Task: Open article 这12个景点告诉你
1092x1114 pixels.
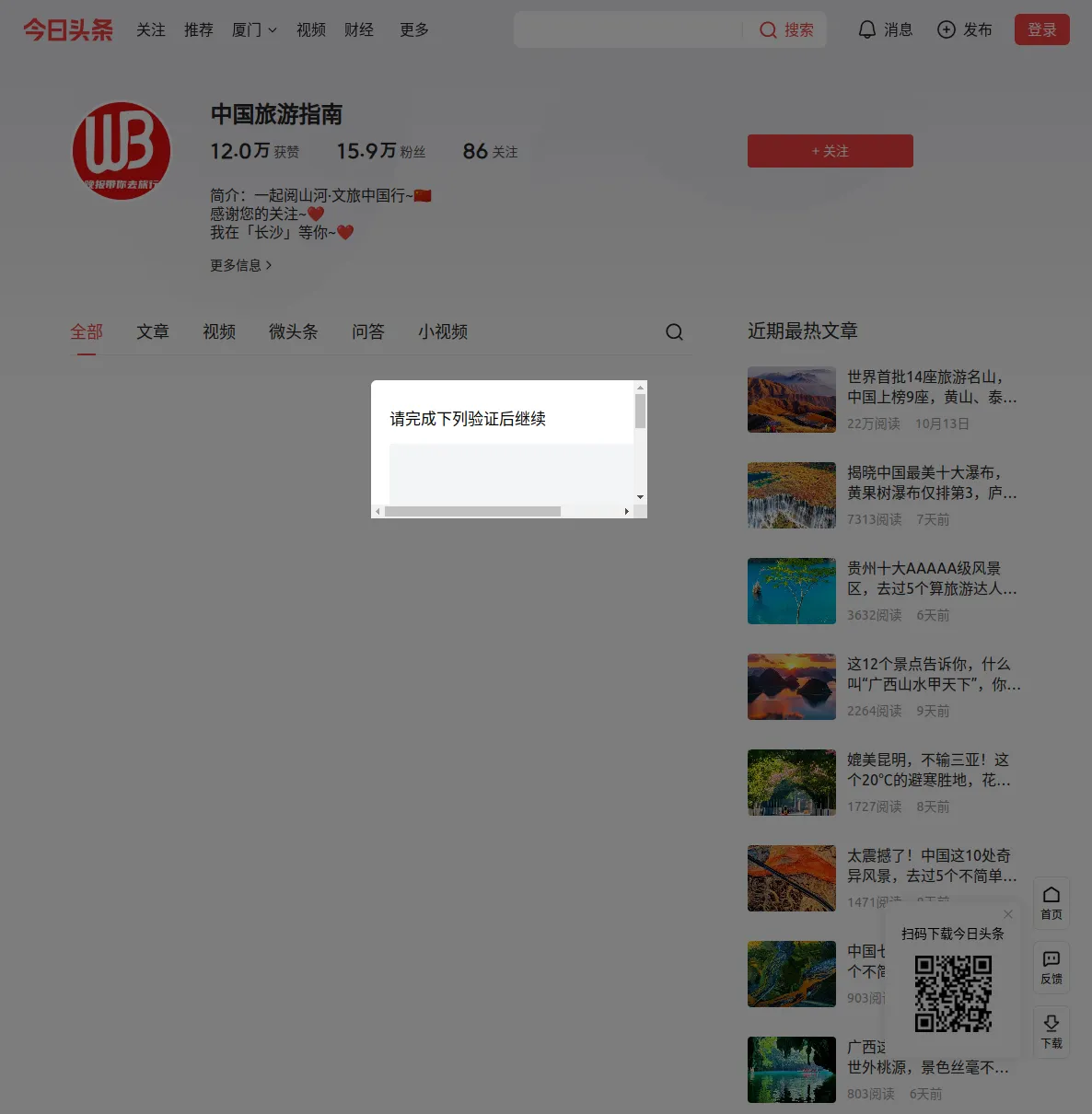Action: (934, 675)
